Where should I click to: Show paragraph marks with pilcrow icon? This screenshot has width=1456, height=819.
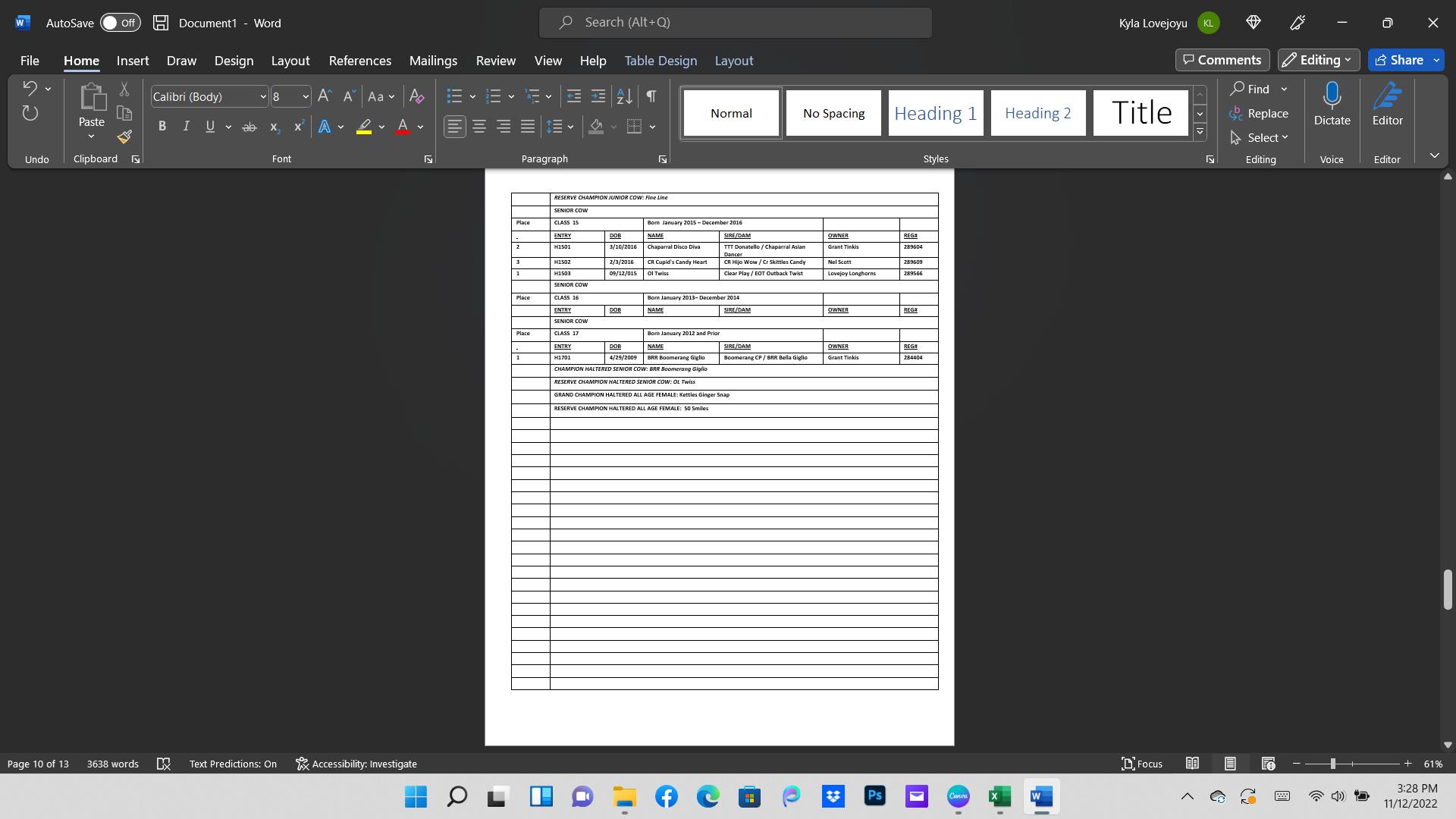tap(651, 96)
